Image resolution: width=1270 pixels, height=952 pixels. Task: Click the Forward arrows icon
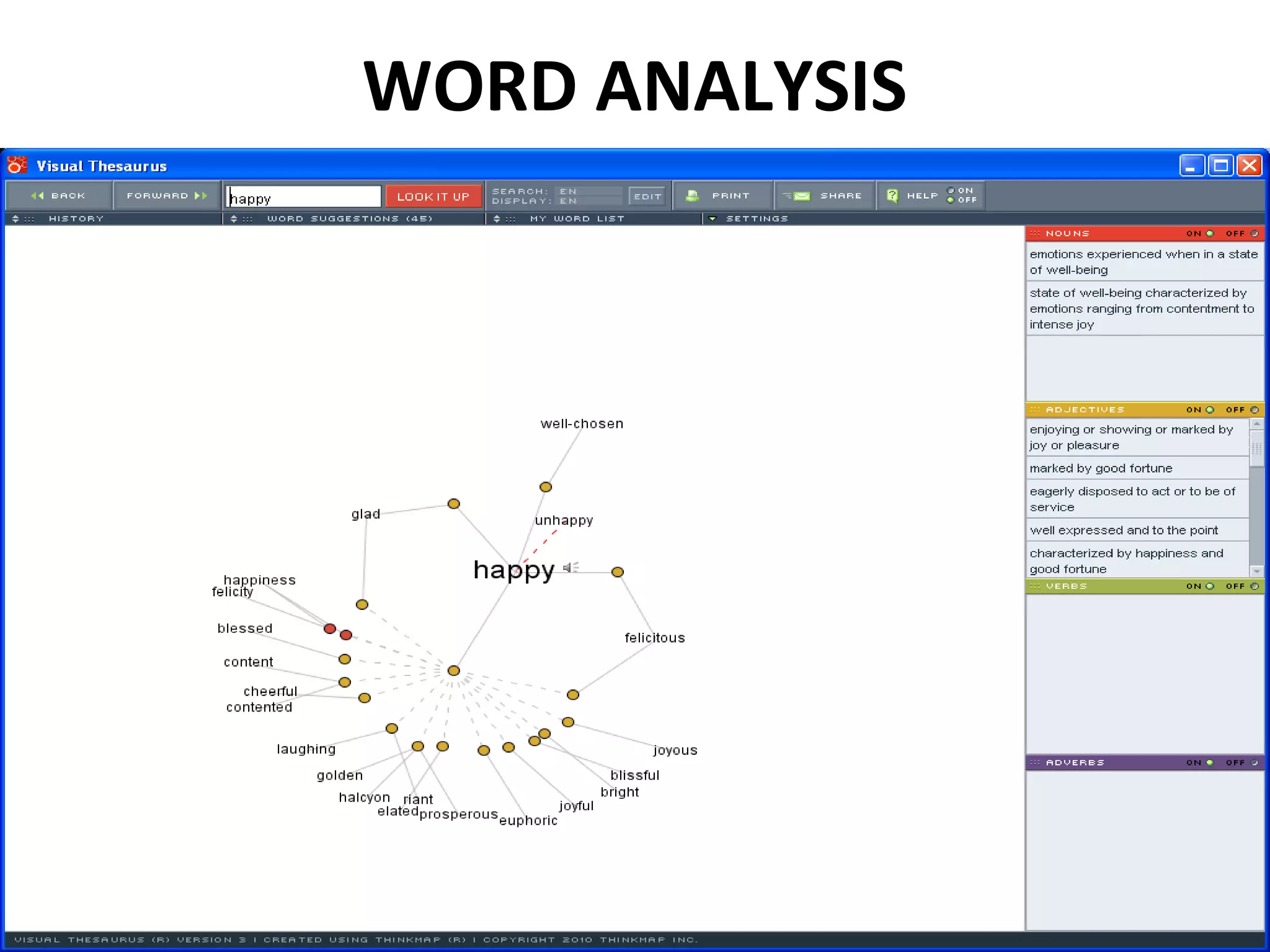pos(201,196)
